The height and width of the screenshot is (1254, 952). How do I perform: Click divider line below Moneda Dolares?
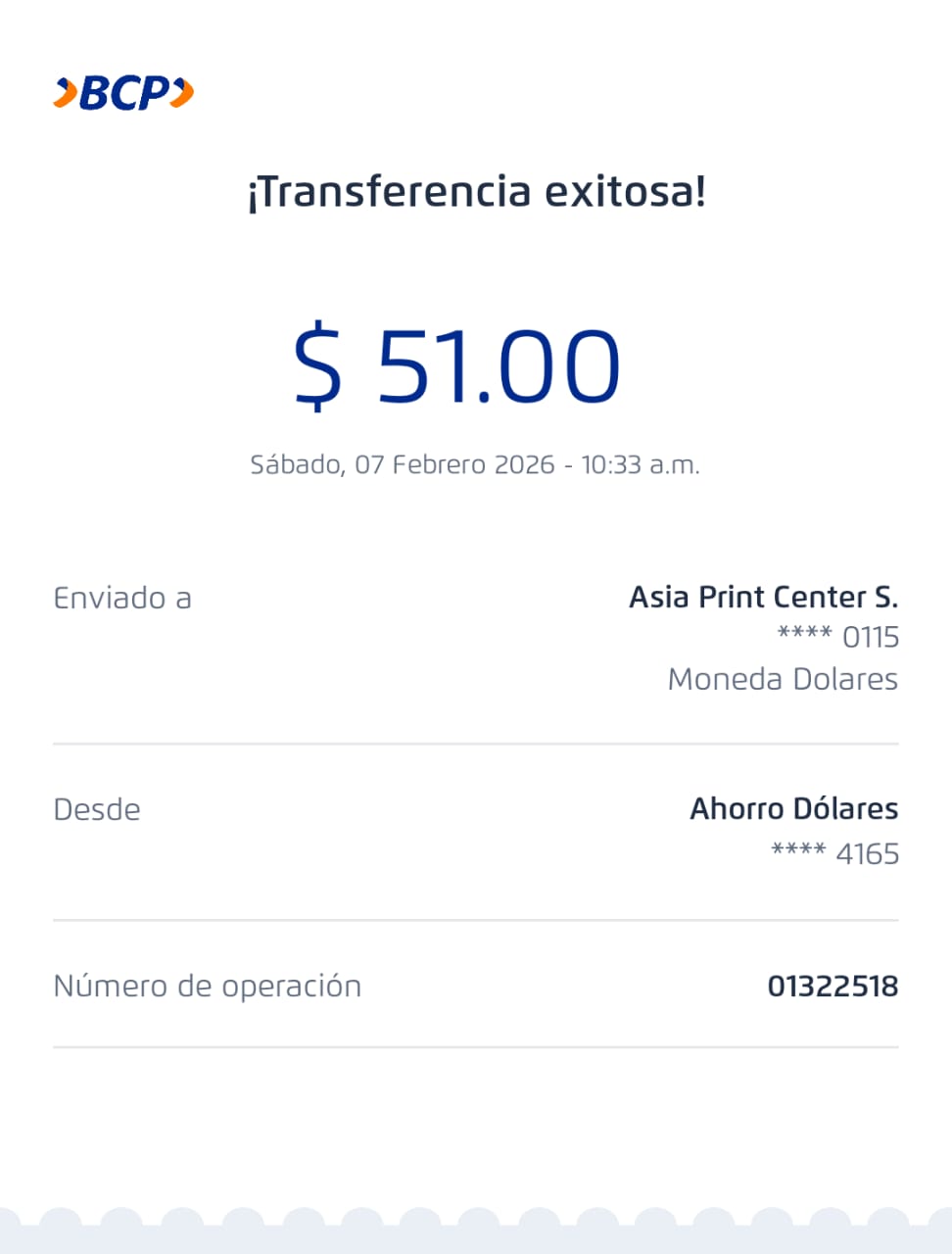coord(476,744)
